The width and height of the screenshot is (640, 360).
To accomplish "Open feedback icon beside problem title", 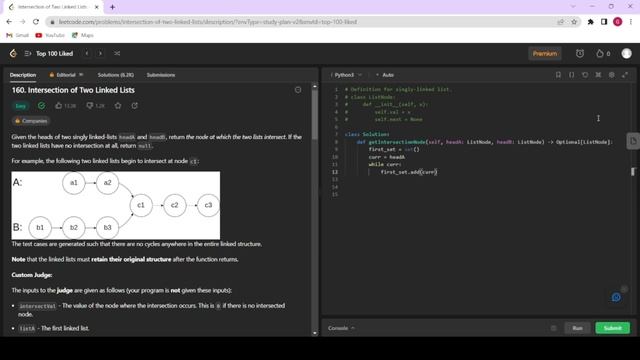I will point(298,90).
